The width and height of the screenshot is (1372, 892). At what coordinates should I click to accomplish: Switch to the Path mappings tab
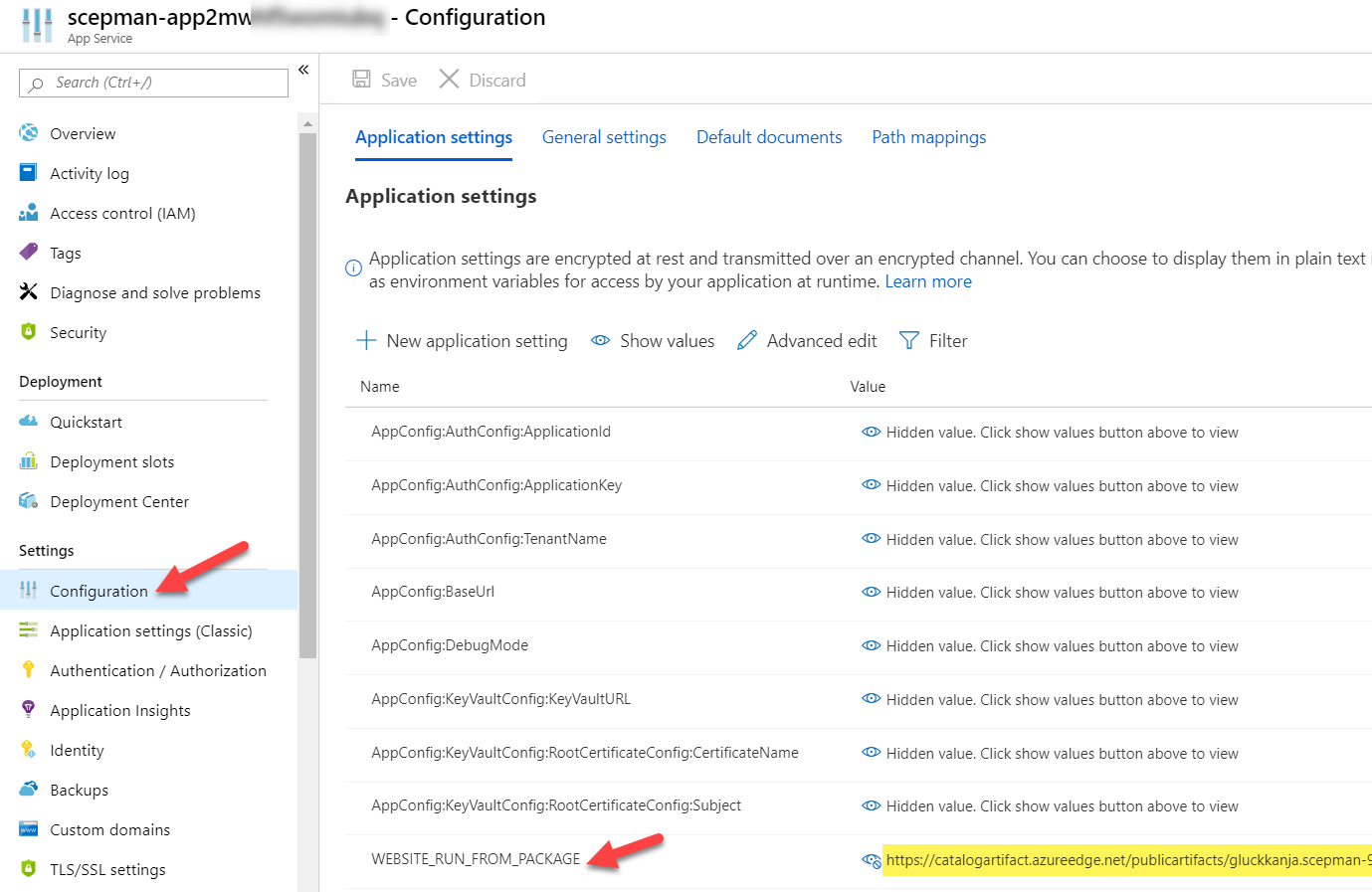click(928, 137)
